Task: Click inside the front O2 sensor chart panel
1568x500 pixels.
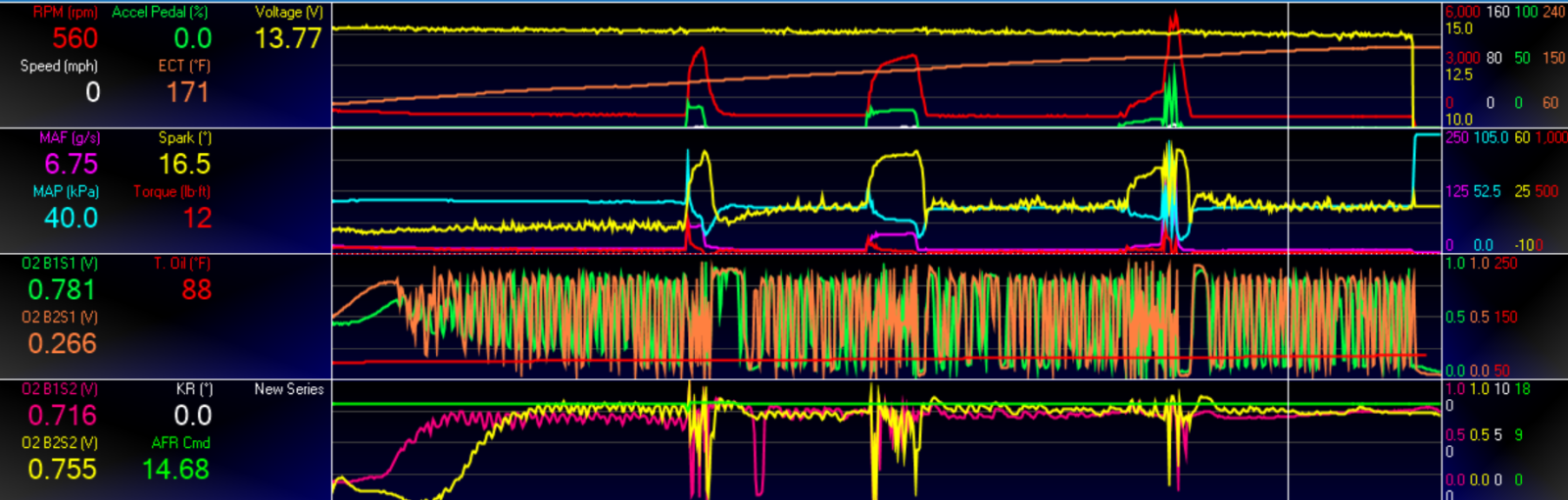Action: coord(887,316)
